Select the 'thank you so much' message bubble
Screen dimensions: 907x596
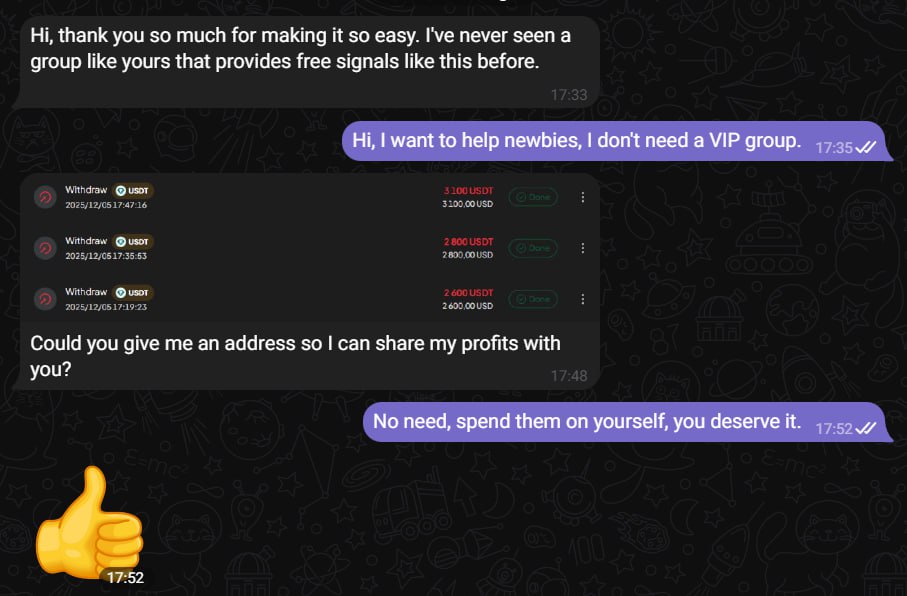300,50
